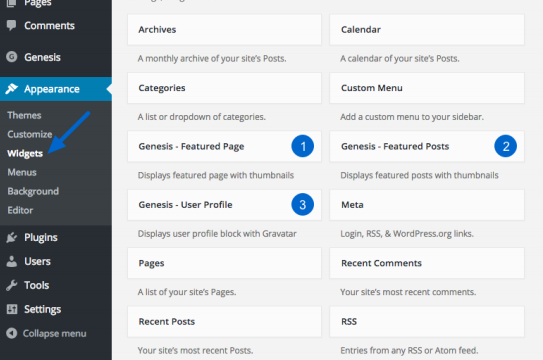543x360 pixels.
Task: Expand the RSS widget
Action: (427, 322)
